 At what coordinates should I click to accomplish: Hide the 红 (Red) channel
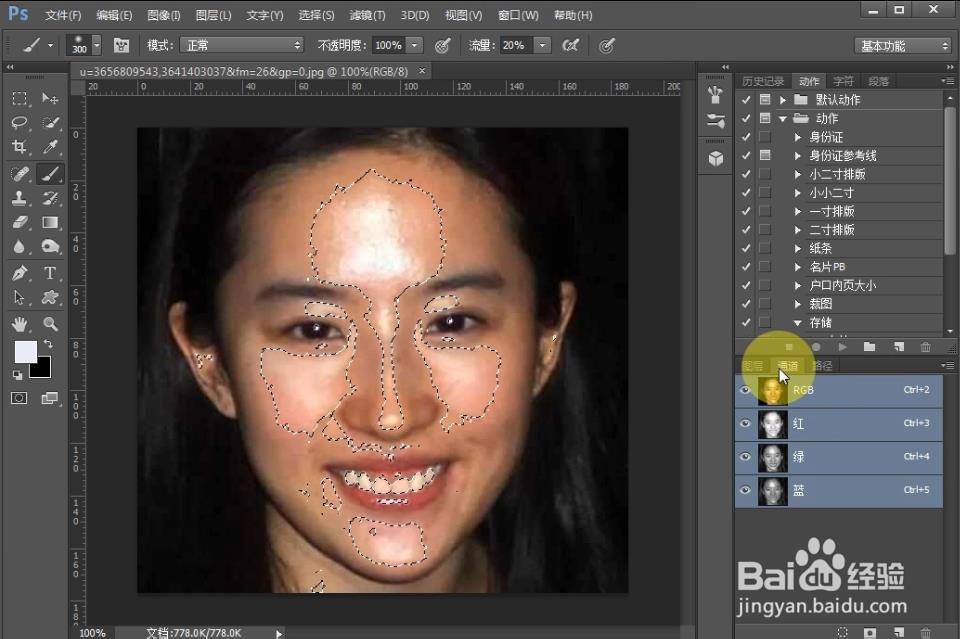click(745, 424)
